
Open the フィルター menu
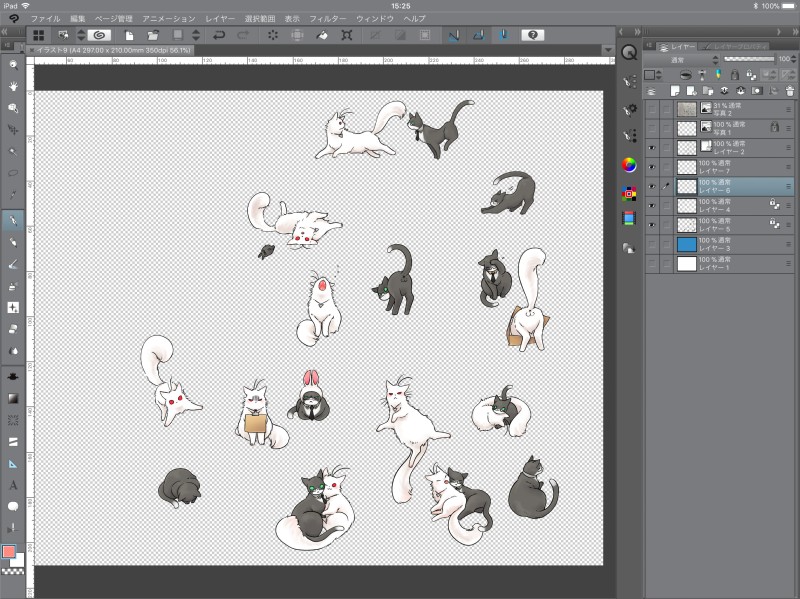pyautogui.click(x=328, y=19)
